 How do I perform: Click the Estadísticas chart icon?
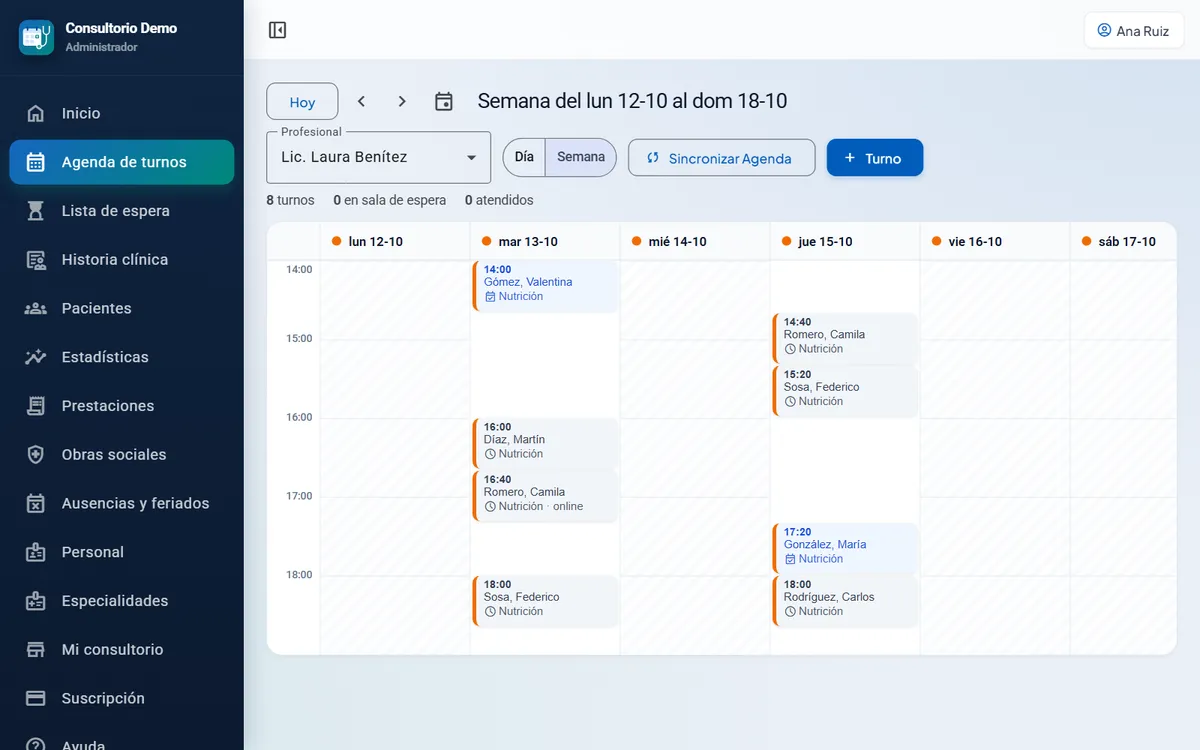pos(36,357)
